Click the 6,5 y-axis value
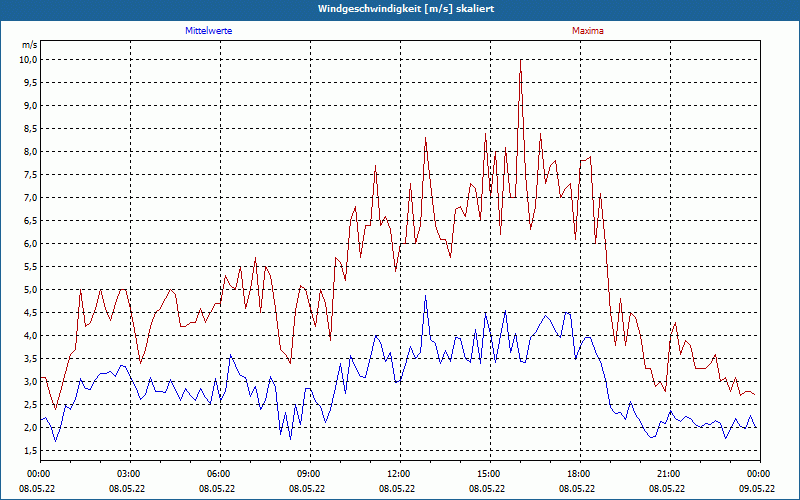 point(31,220)
